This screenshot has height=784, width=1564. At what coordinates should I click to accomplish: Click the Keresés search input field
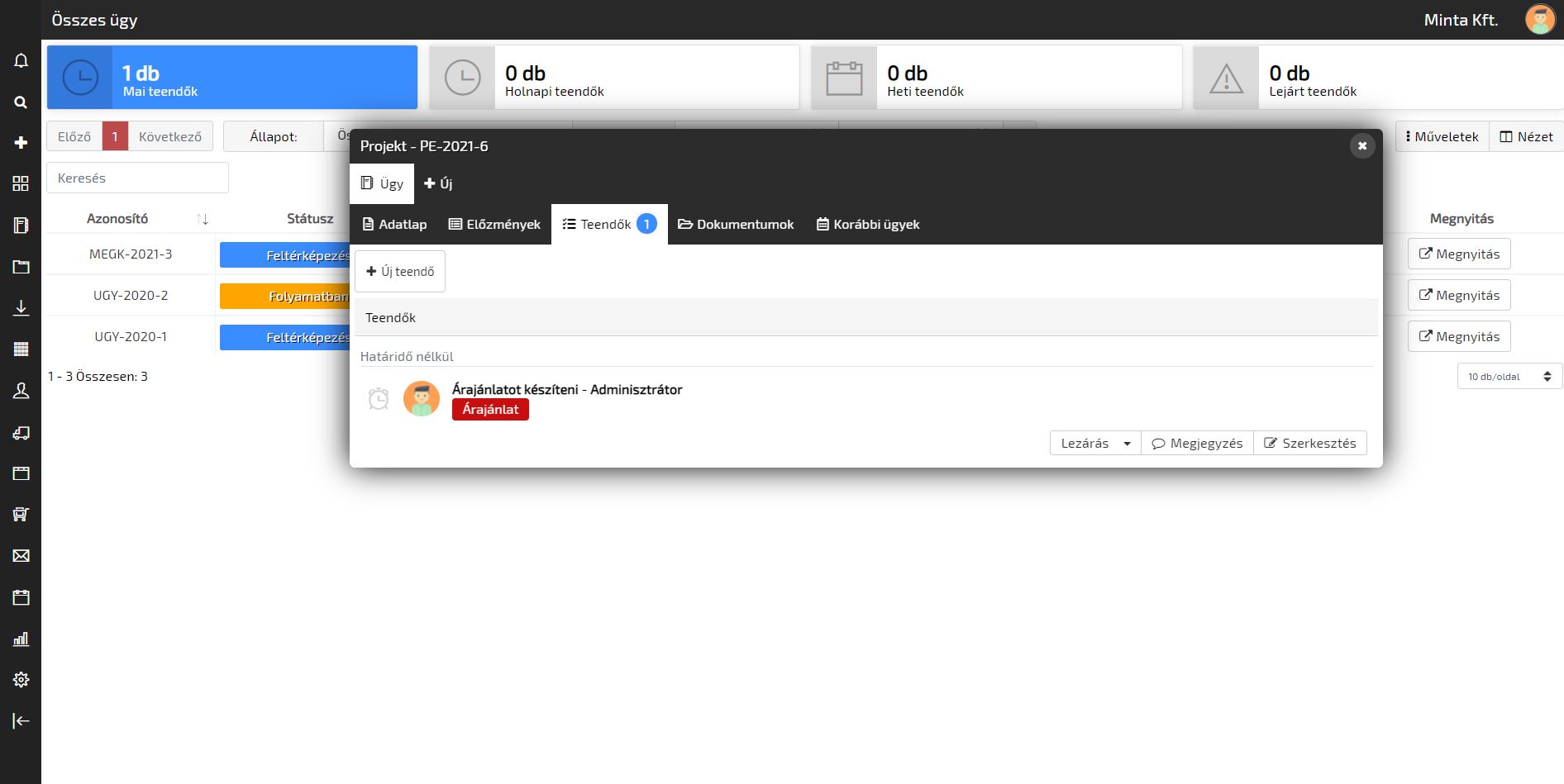coord(137,178)
